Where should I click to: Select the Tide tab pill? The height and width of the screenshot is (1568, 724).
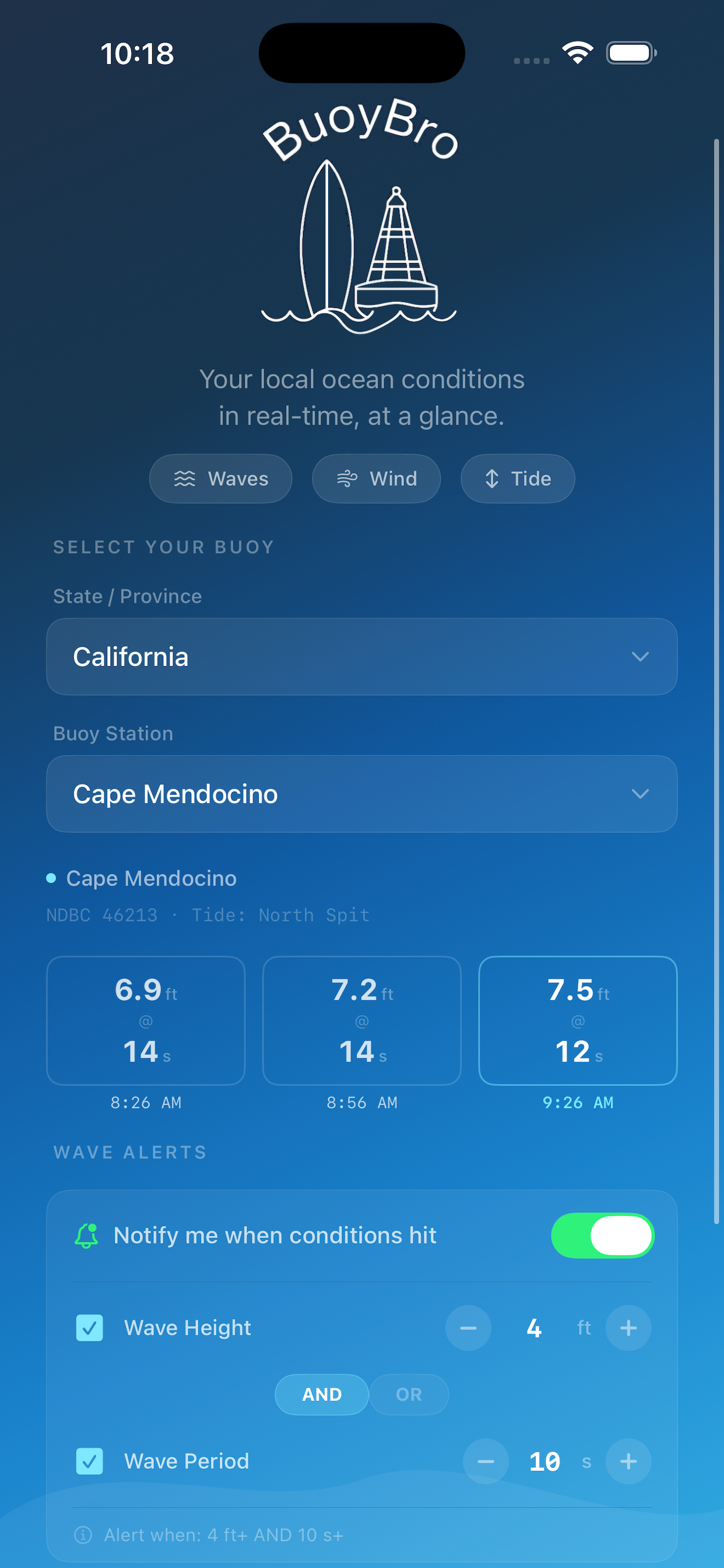point(517,478)
